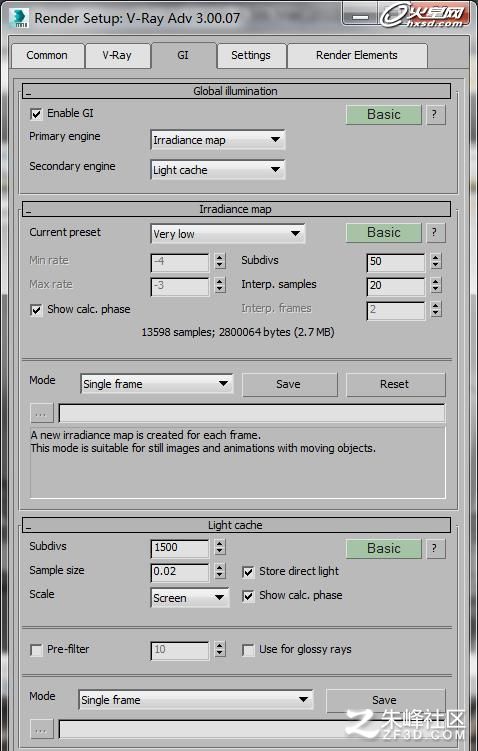The width and height of the screenshot is (478, 751).
Task: Save the irradiance map
Action: (289, 385)
